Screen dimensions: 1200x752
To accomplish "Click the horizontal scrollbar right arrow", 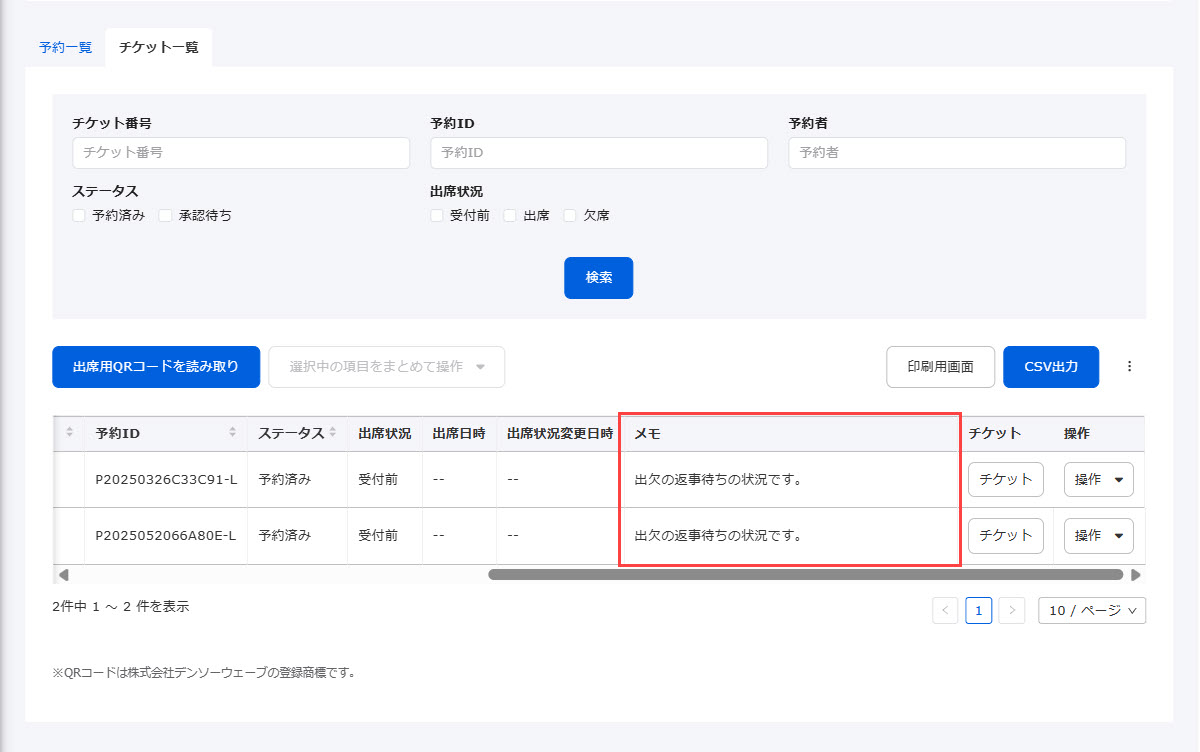I will 1135,575.
